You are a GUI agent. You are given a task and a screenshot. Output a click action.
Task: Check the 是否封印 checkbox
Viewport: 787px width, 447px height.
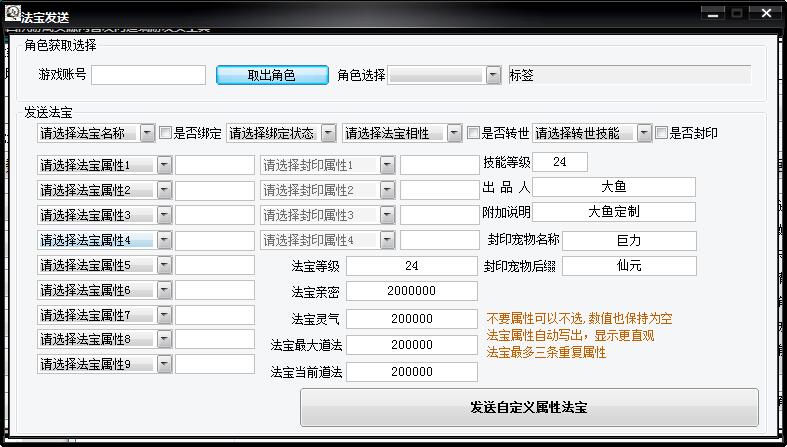point(660,133)
